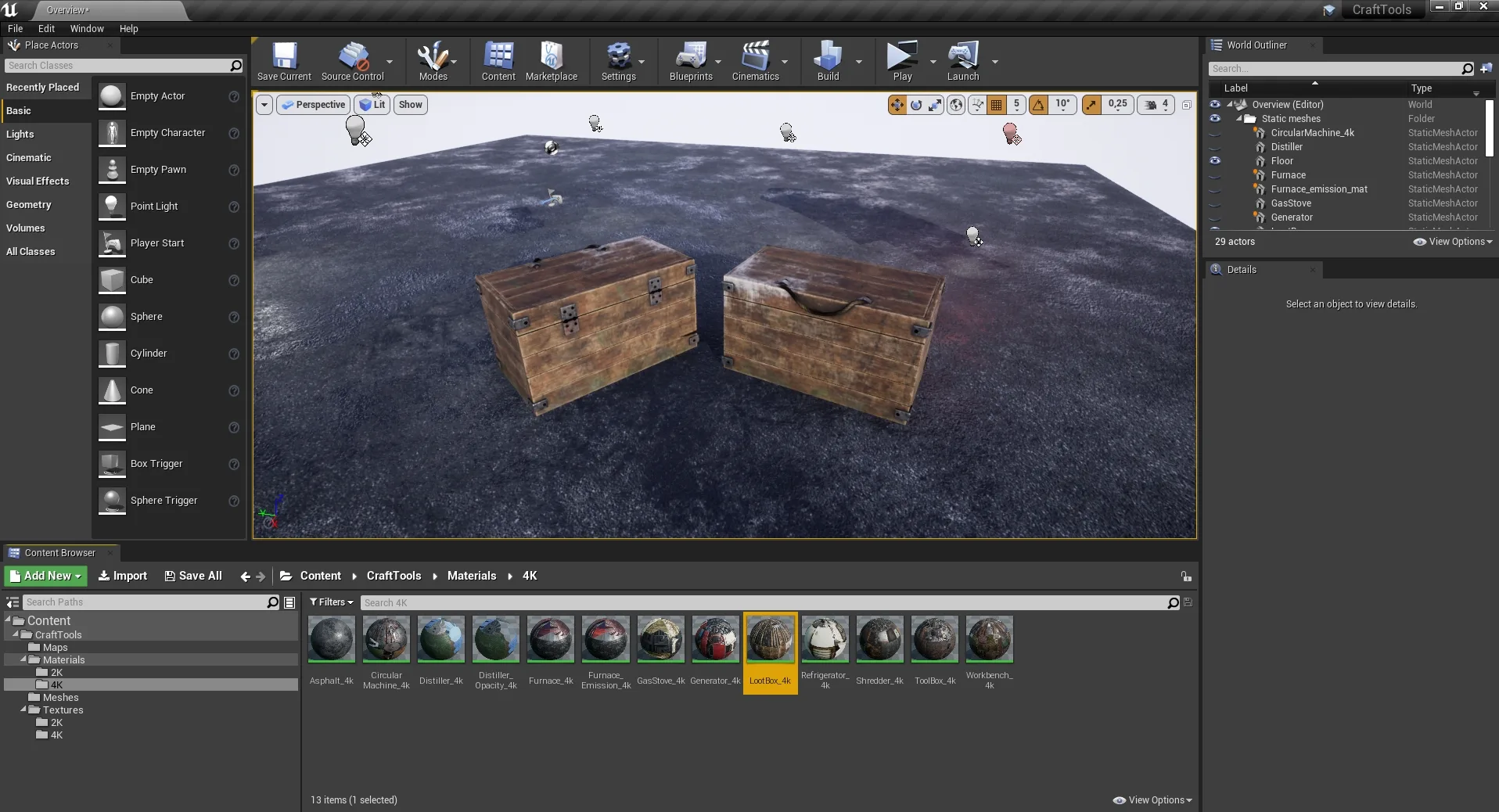Open World Outliner View Options dropdown
1499x812 pixels.
1453,242
